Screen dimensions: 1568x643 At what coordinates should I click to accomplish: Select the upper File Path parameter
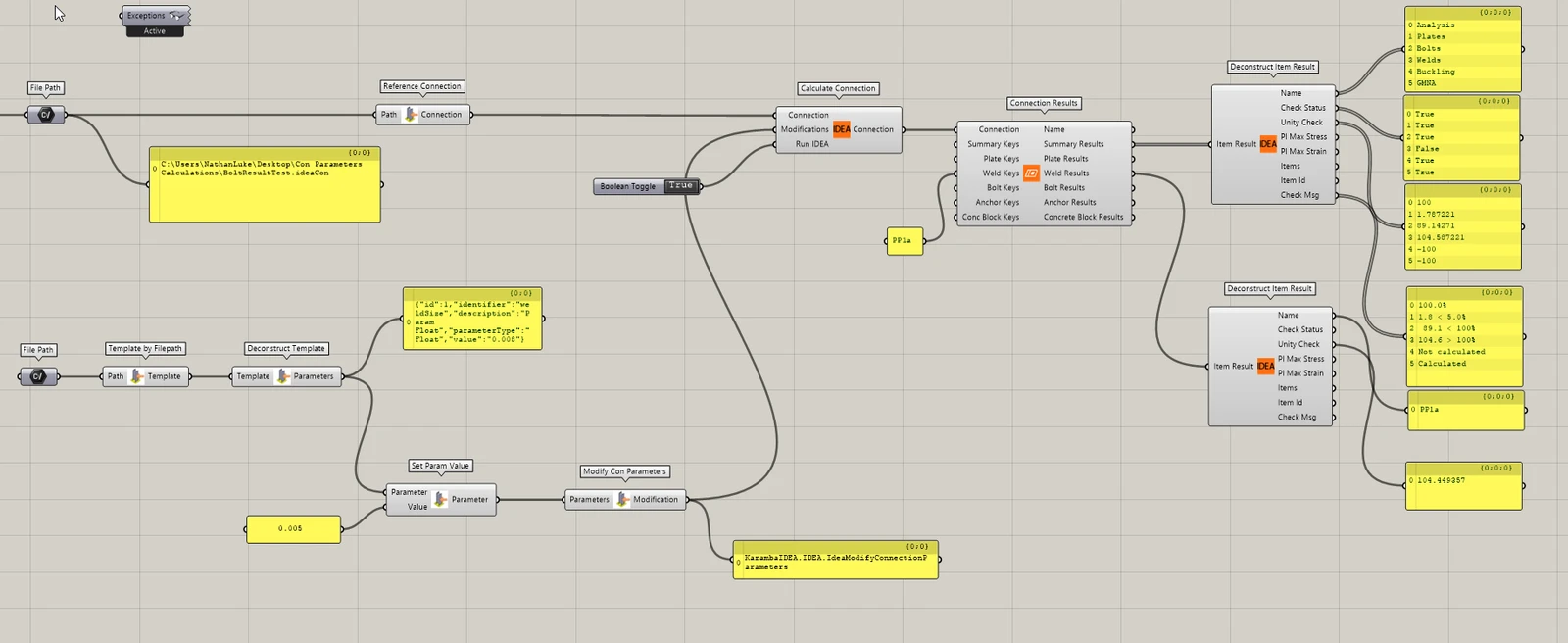coord(45,115)
